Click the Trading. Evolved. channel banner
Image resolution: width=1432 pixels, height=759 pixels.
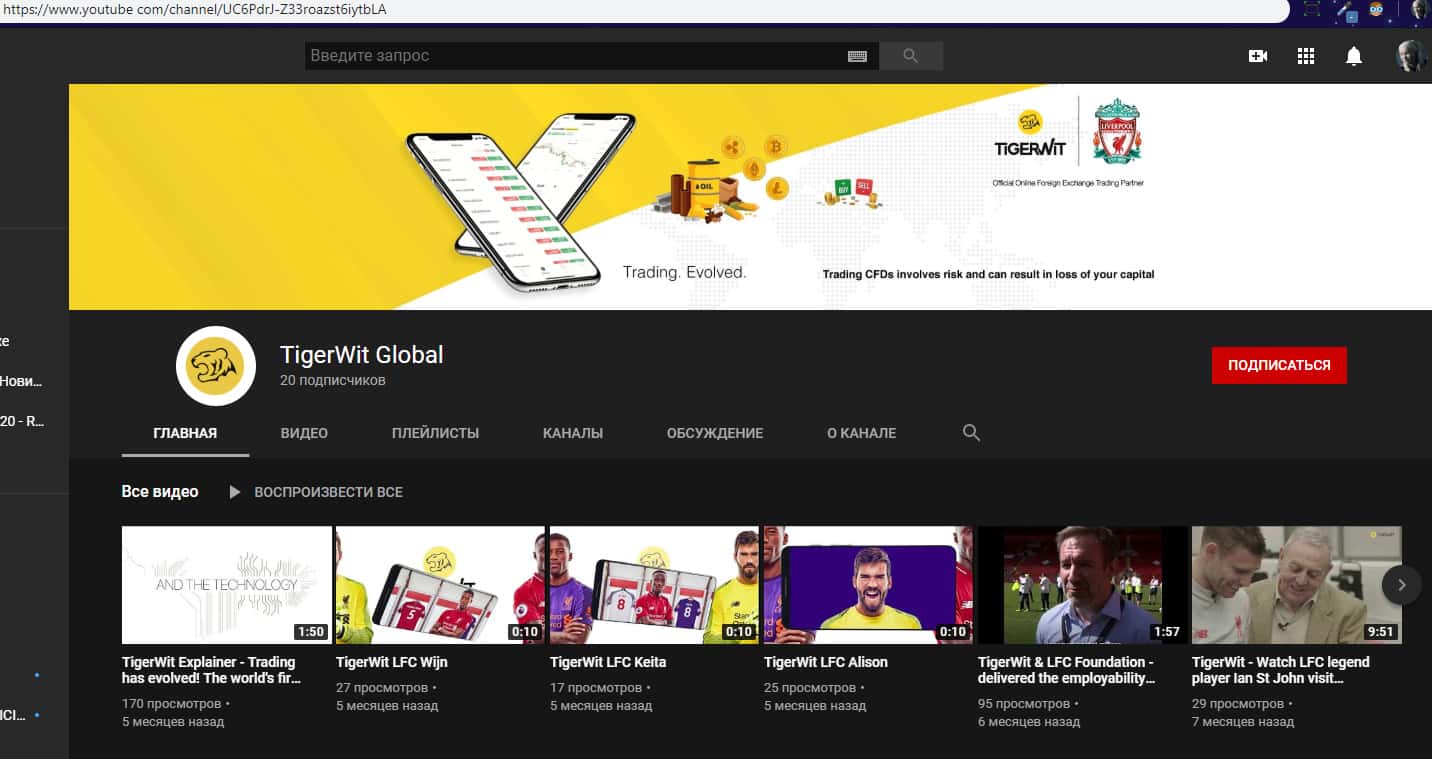[750, 197]
